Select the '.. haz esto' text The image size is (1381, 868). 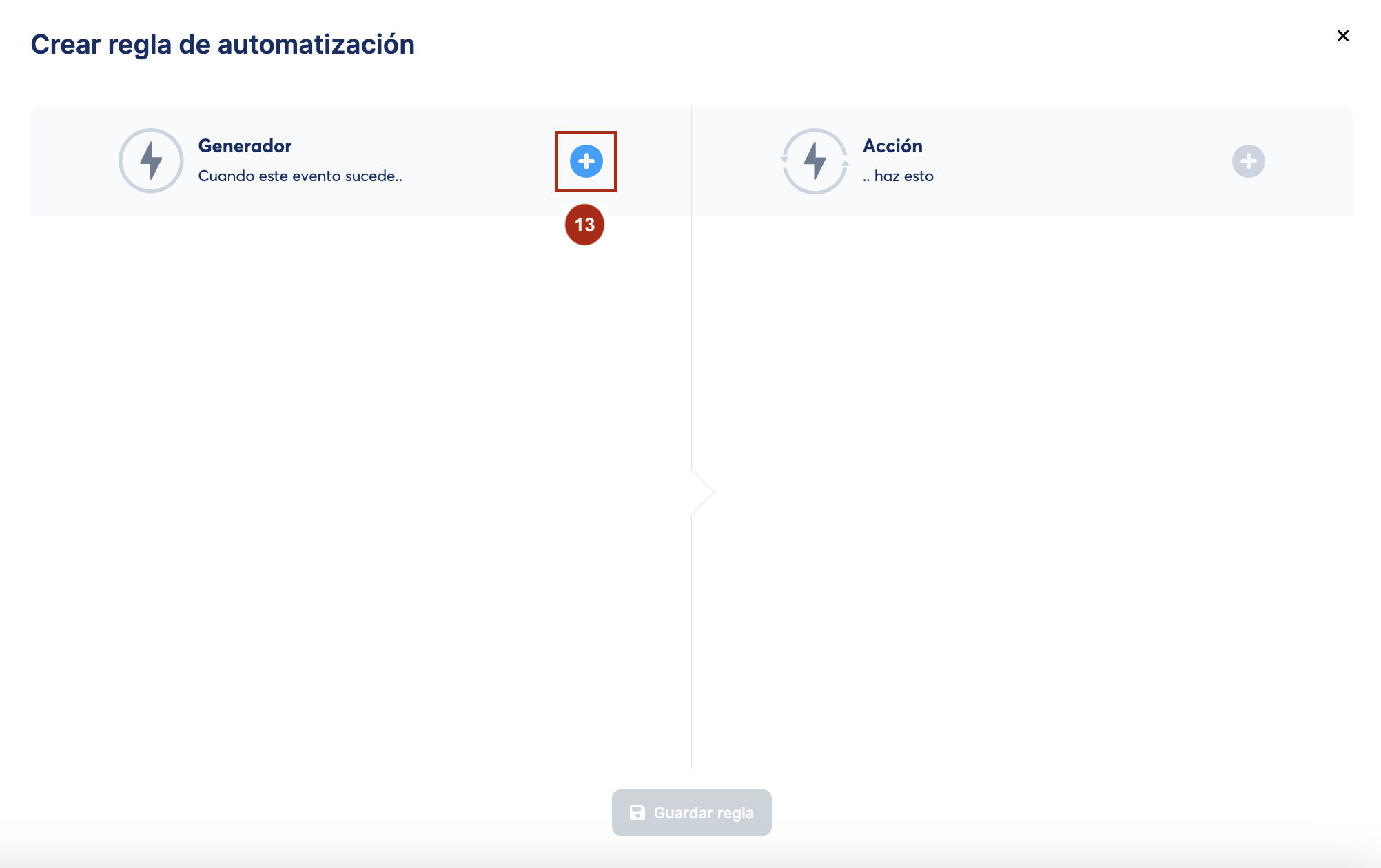[x=898, y=176]
